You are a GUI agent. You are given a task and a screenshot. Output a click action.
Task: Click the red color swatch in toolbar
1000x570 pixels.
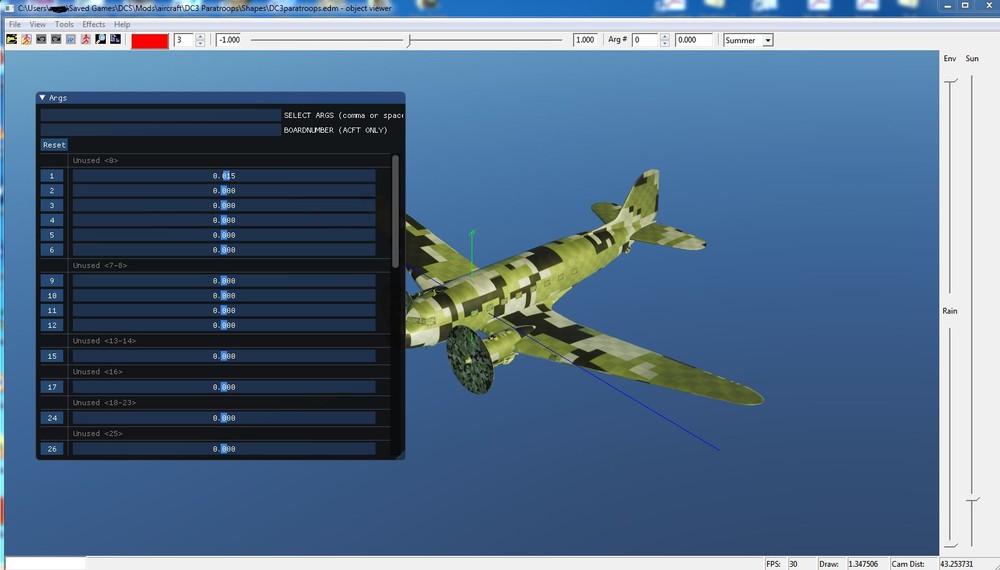(x=150, y=40)
